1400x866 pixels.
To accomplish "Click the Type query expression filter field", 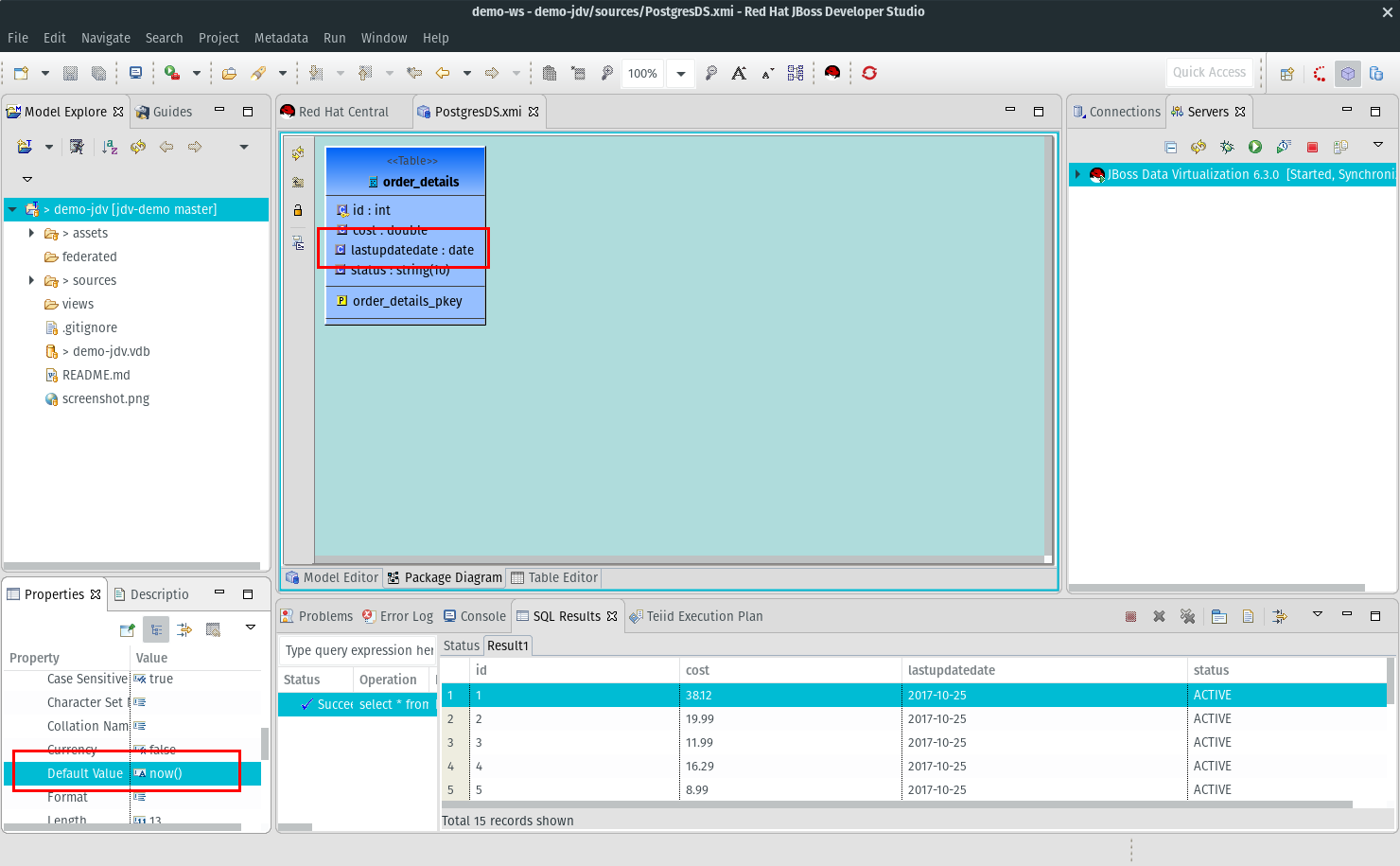I will [358, 650].
